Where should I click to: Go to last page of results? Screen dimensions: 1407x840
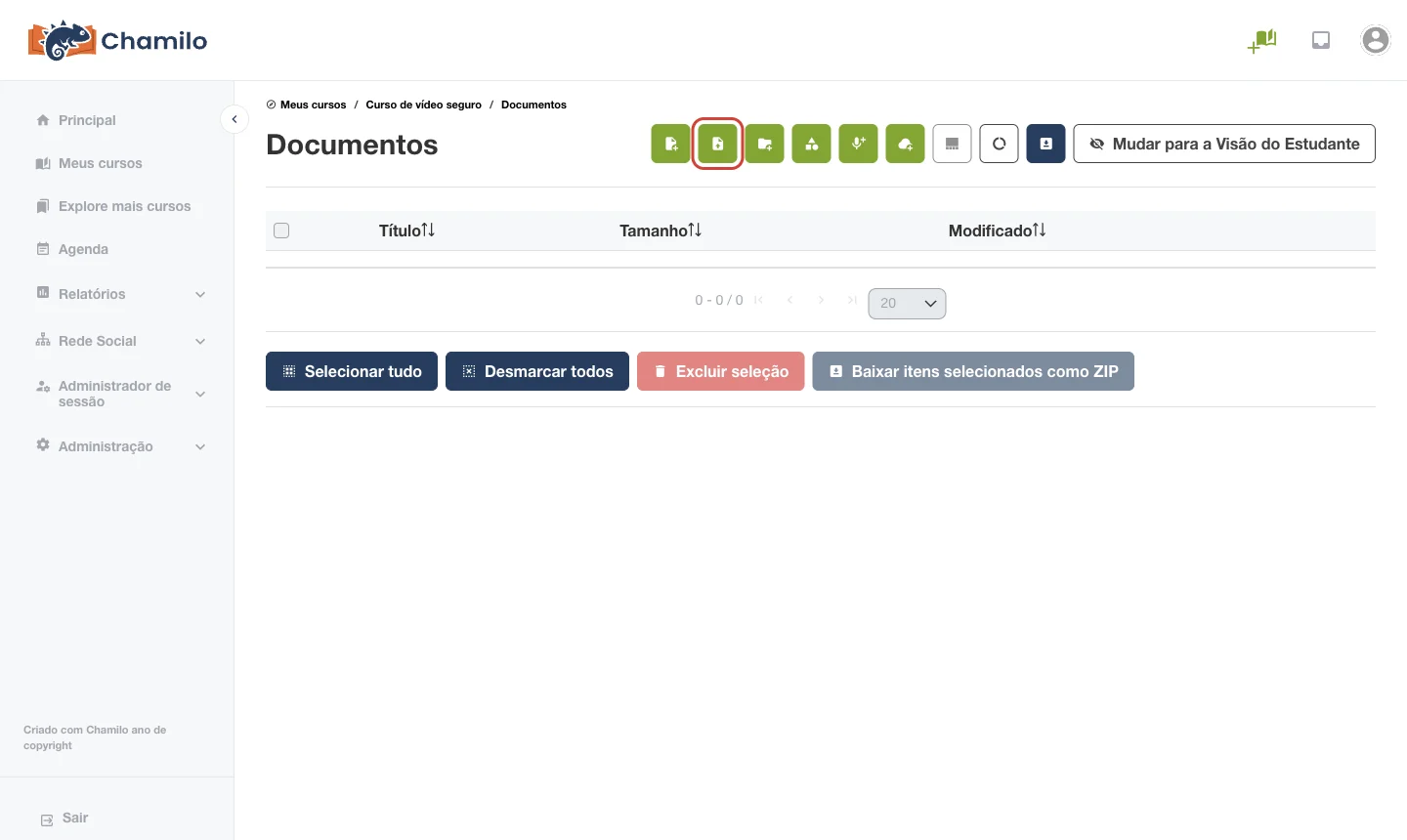click(853, 300)
